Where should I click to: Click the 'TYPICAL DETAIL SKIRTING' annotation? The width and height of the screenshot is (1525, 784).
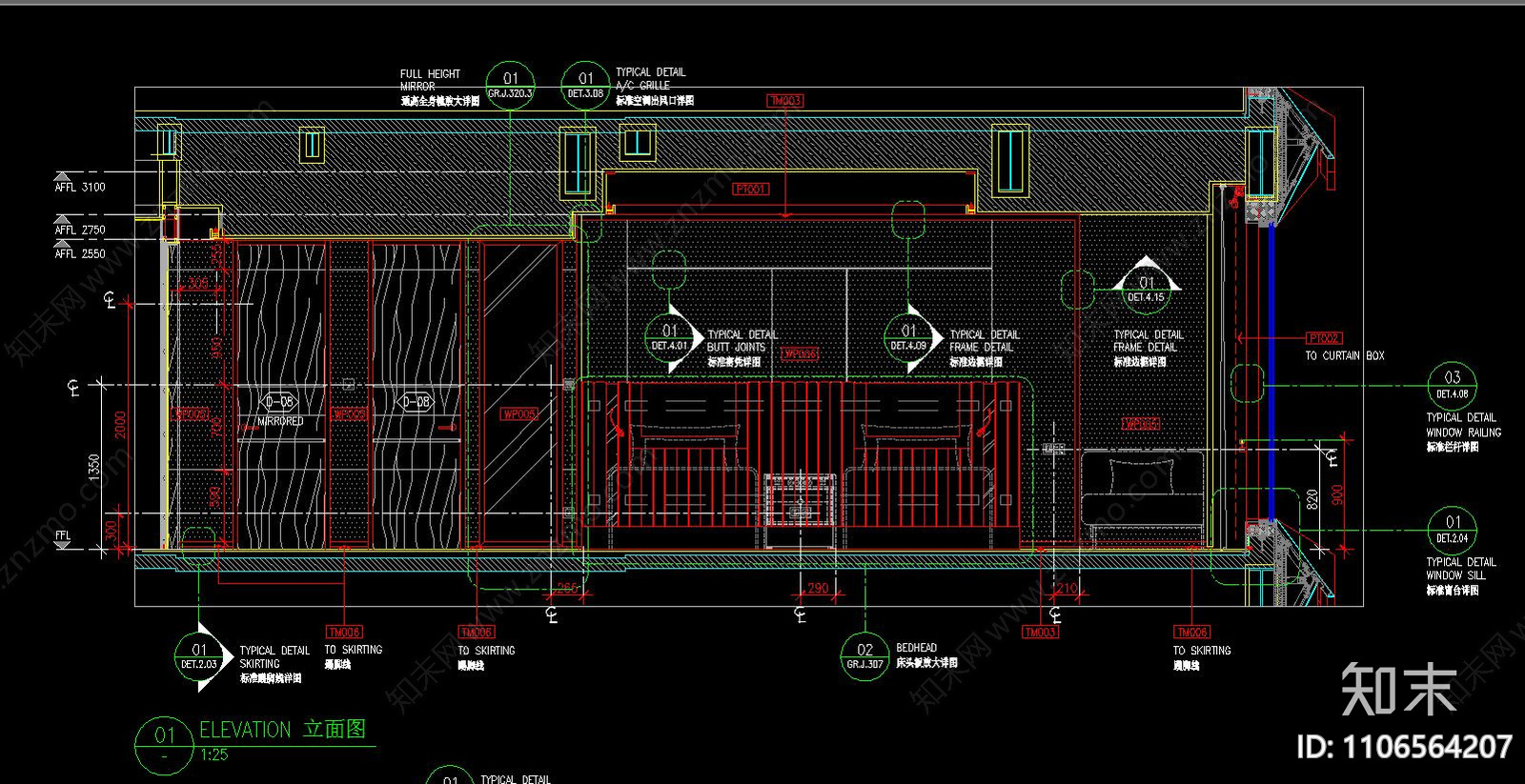coord(274,657)
